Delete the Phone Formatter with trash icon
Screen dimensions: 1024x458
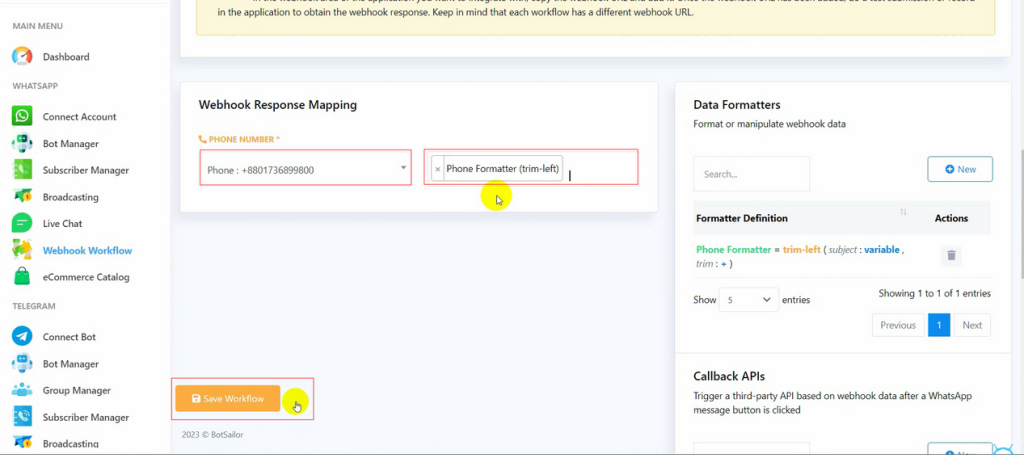click(x=951, y=256)
